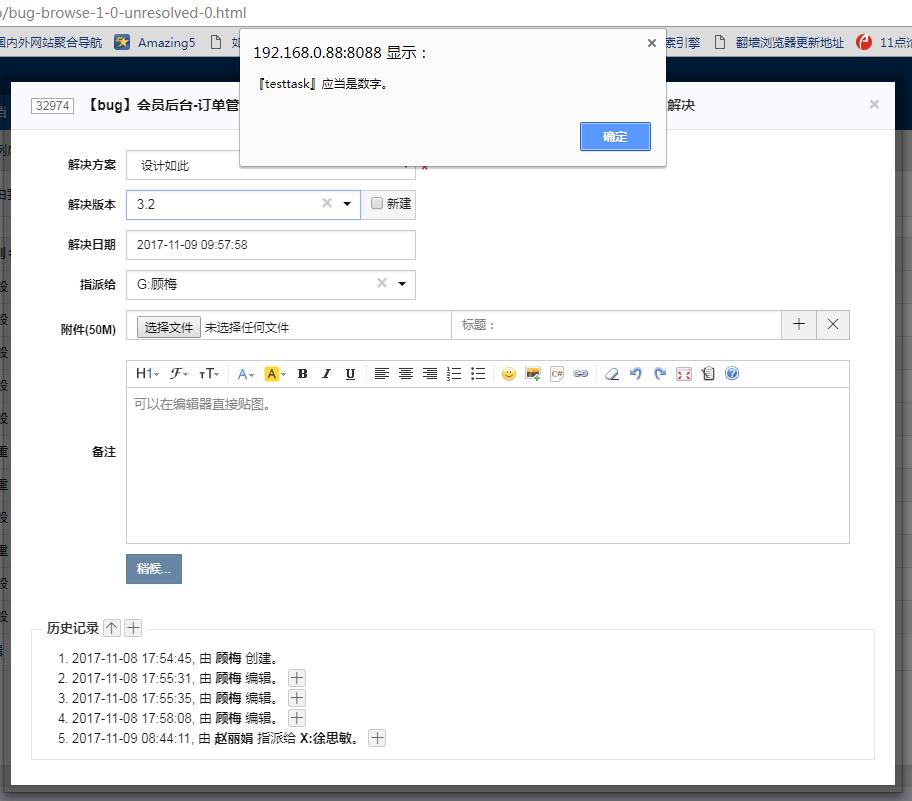The width and height of the screenshot is (912, 801).
Task: Clear the 指派给 value G:顾梅
Action: coord(382,283)
